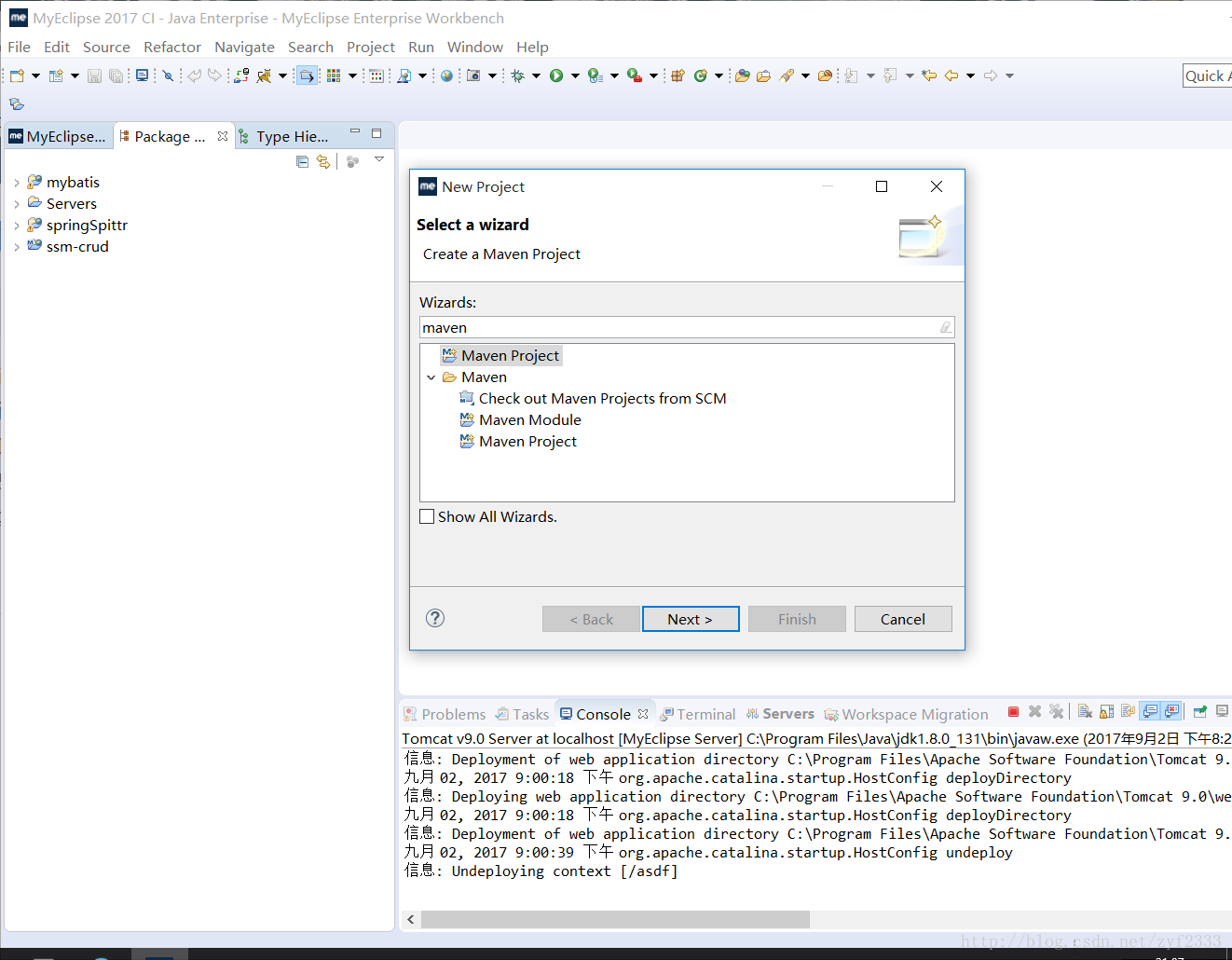Click the disabled Finish button
Screen dimensions: 1232x960
point(797,619)
